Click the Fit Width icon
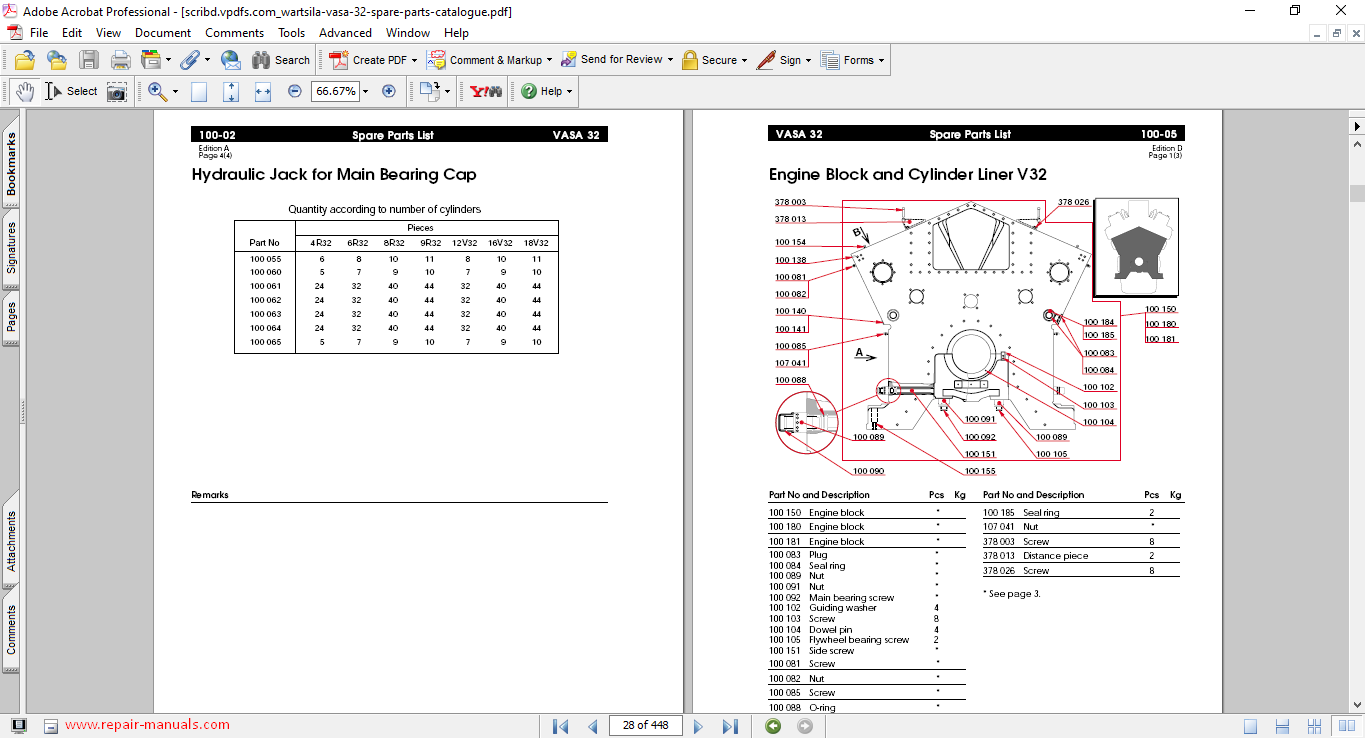 263,91
